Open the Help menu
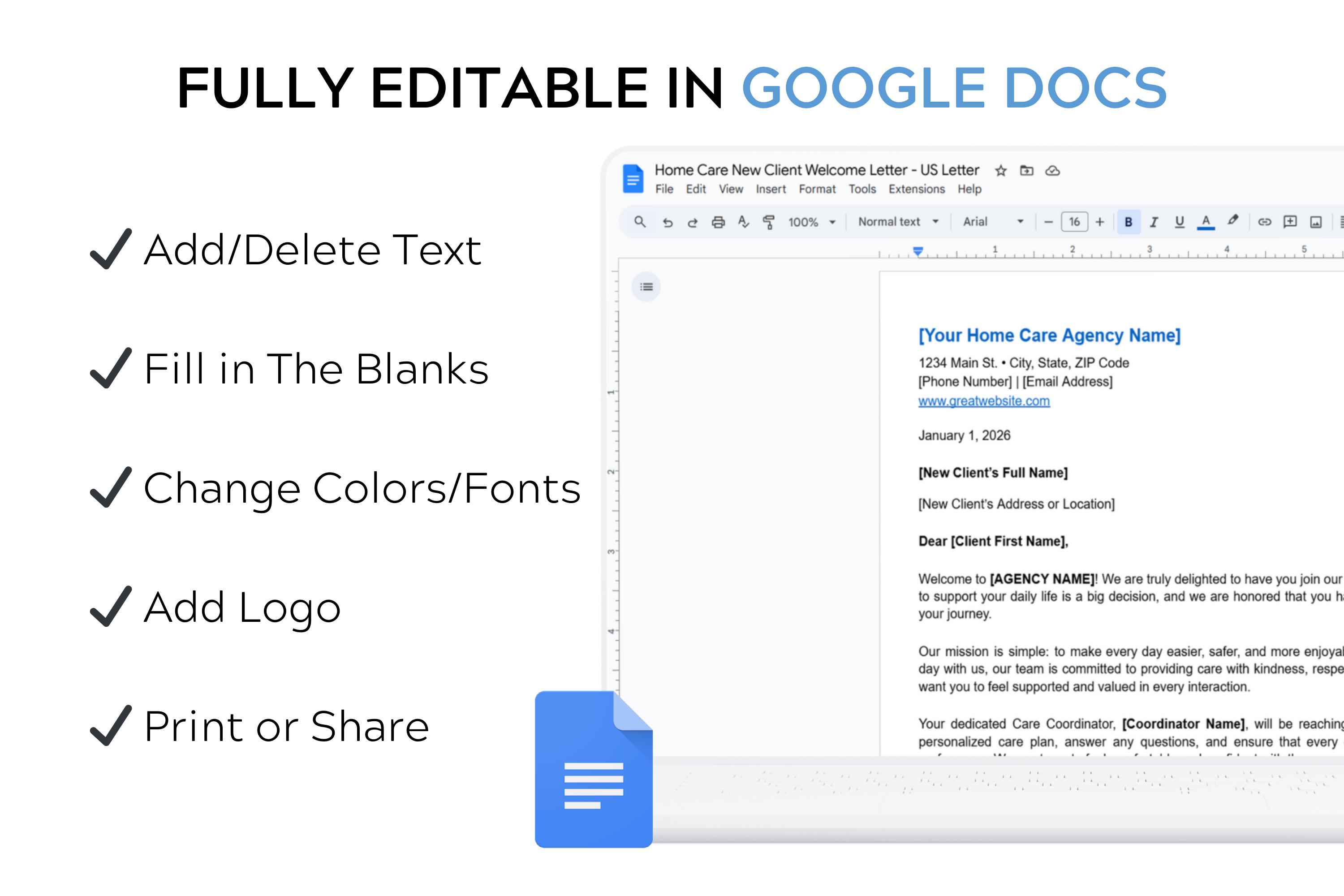The image size is (1344, 896). pos(970,189)
